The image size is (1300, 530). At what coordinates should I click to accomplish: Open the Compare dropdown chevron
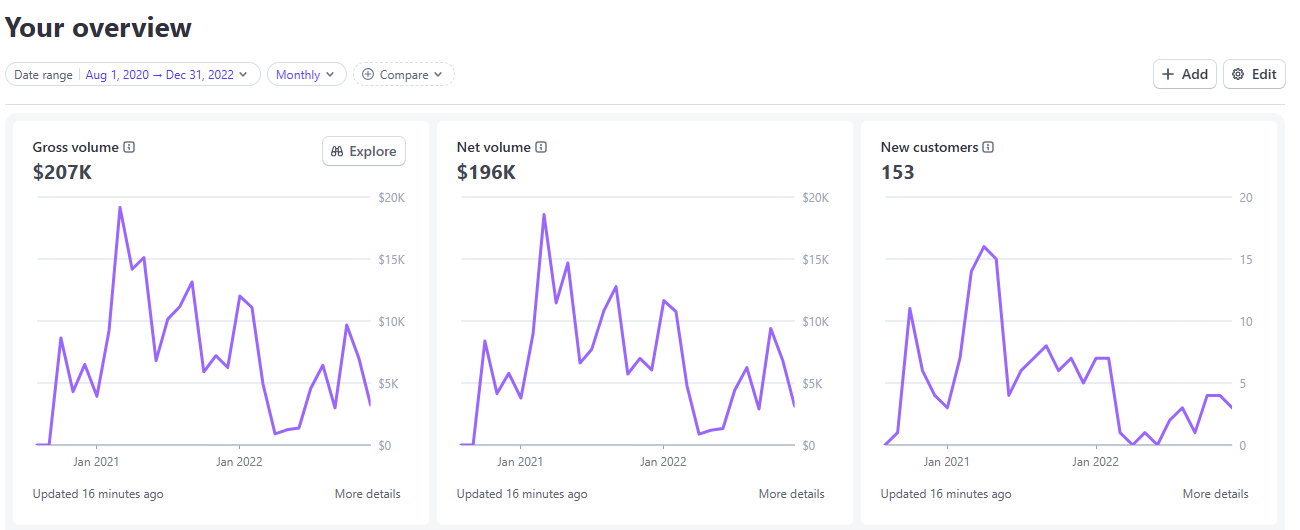(438, 75)
